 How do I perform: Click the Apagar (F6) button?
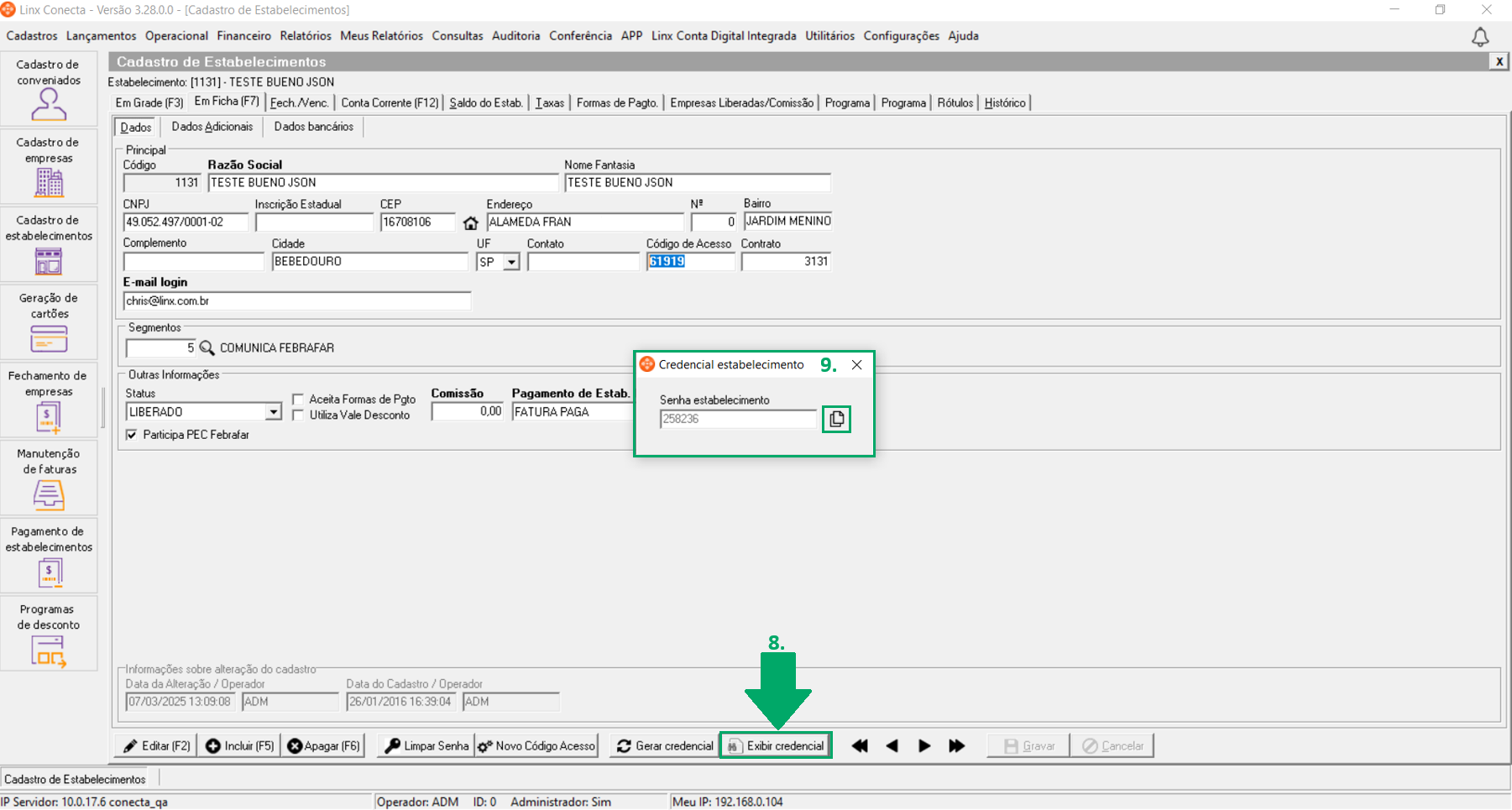pyautogui.click(x=324, y=745)
